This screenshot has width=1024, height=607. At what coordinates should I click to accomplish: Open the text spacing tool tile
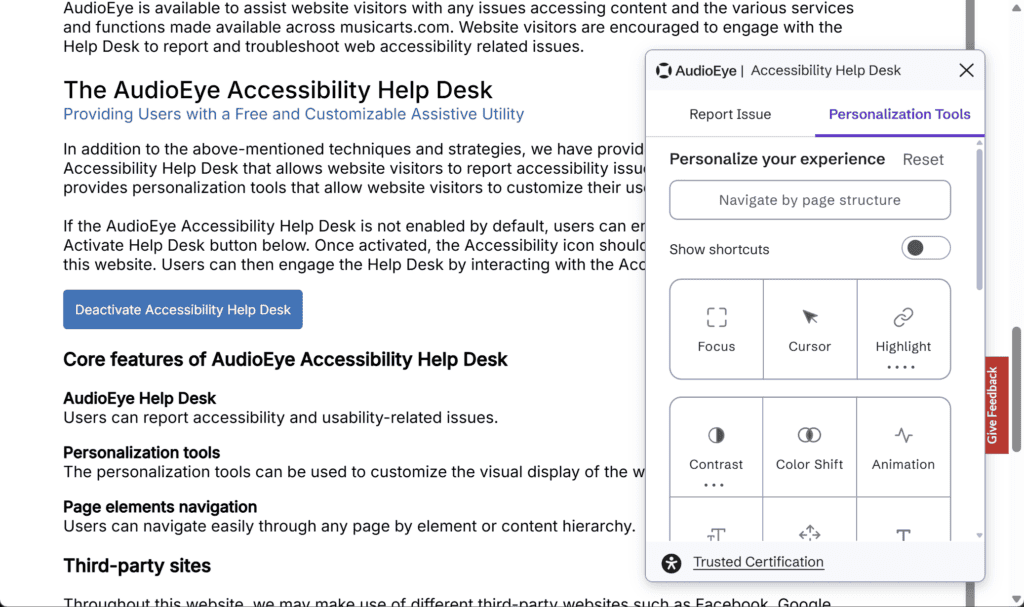point(810,530)
